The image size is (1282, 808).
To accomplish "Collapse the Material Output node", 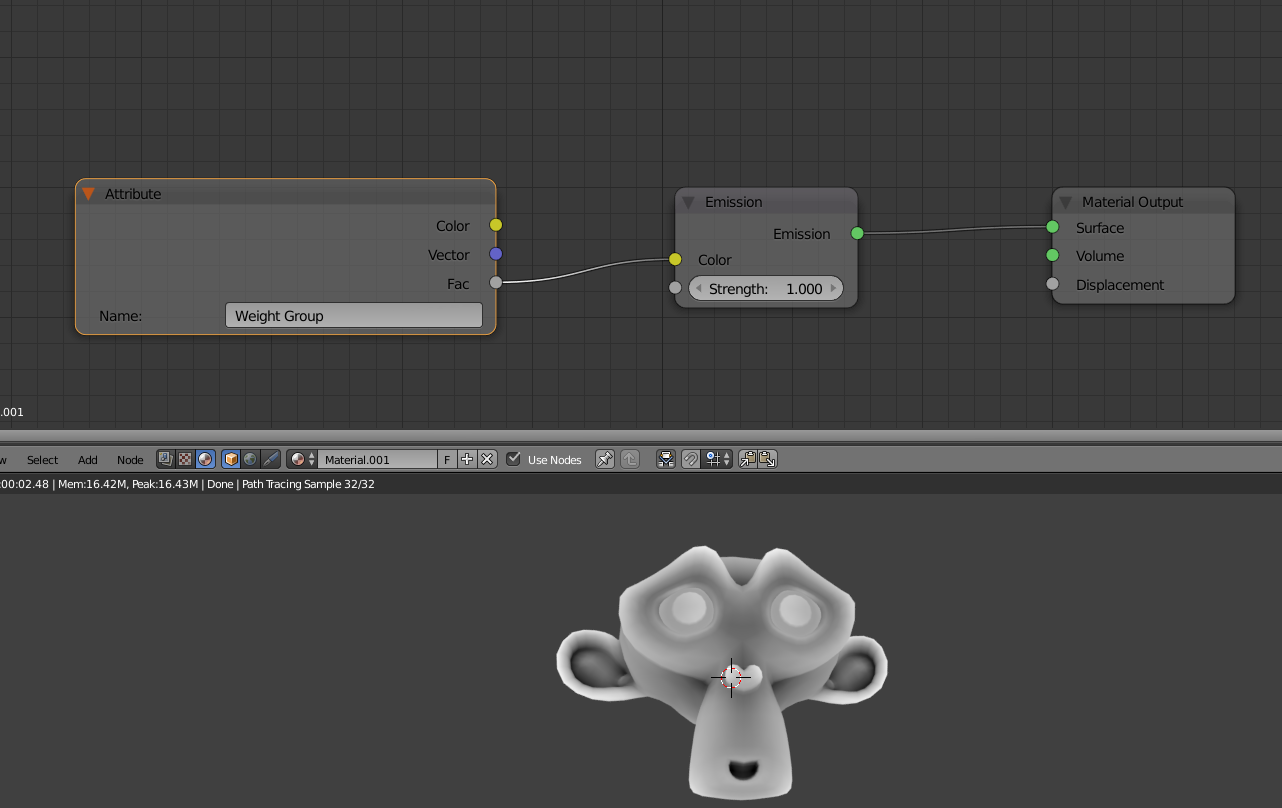I will coord(1065,202).
